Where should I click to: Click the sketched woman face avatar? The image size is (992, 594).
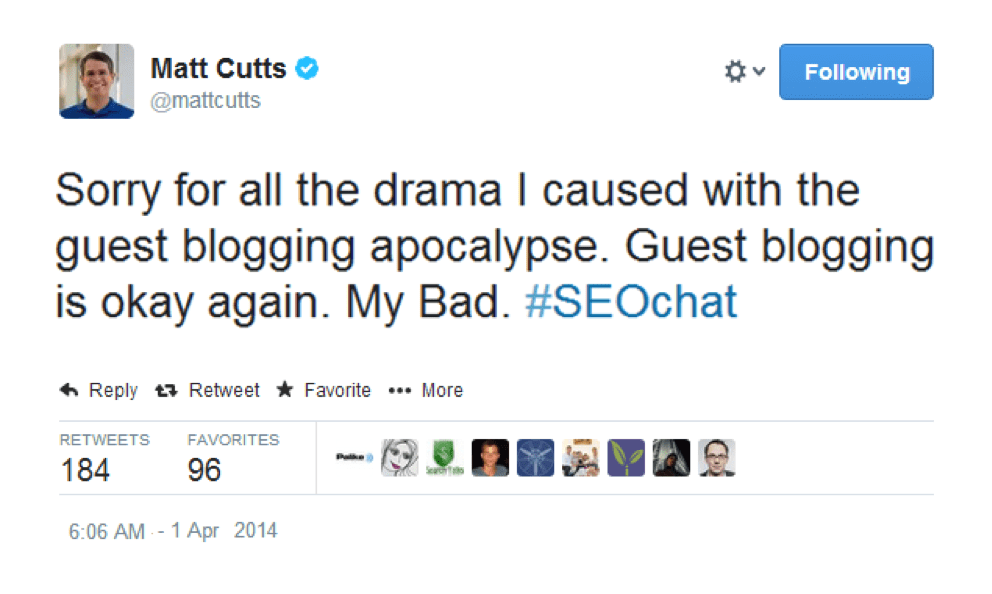399,458
